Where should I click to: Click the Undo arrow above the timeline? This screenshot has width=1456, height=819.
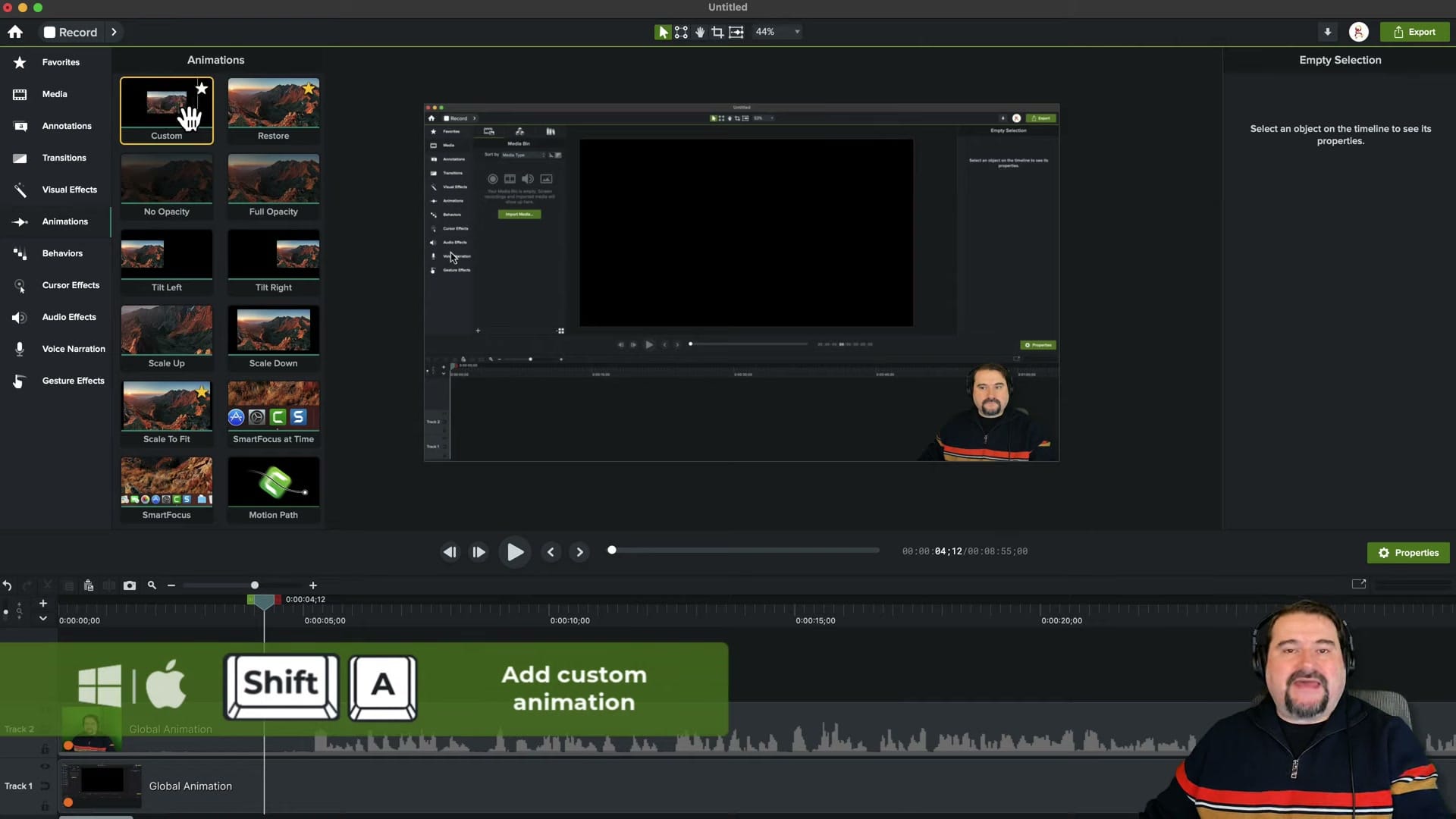coord(7,585)
